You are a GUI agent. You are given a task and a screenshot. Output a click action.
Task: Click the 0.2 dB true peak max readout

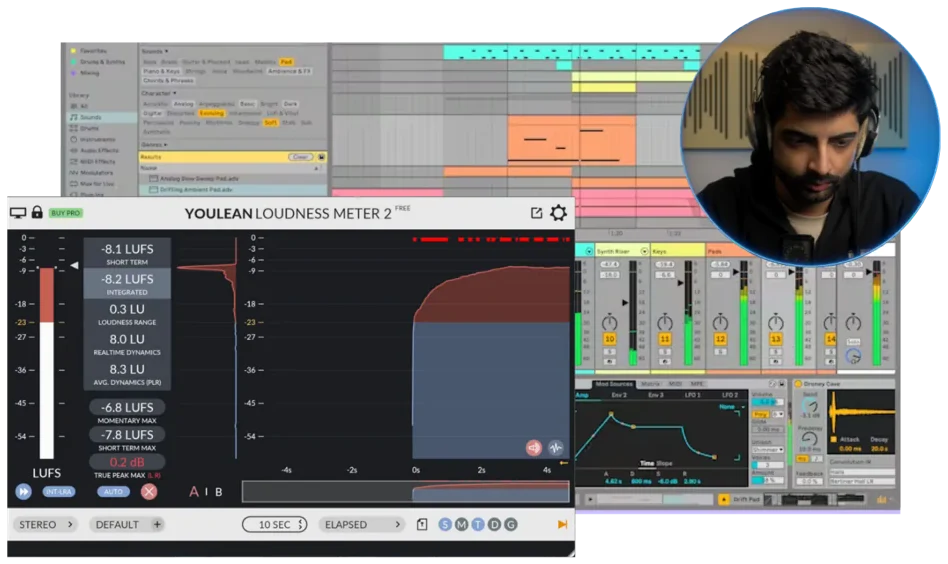click(127, 462)
